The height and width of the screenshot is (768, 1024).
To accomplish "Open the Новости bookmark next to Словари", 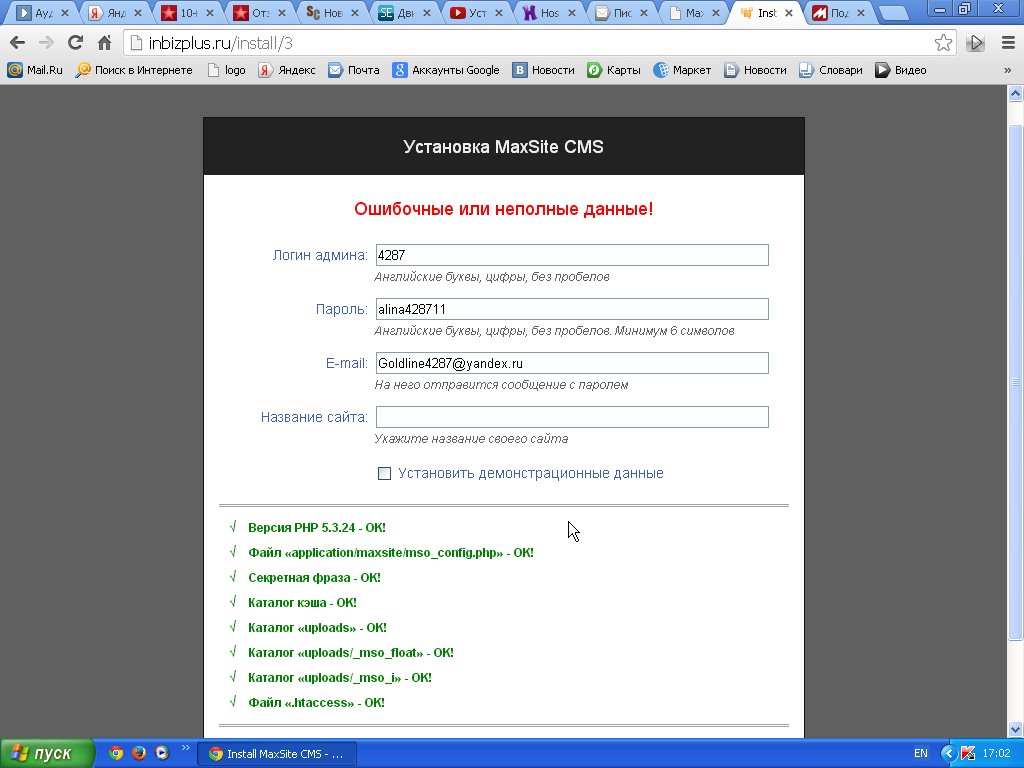I will point(756,70).
